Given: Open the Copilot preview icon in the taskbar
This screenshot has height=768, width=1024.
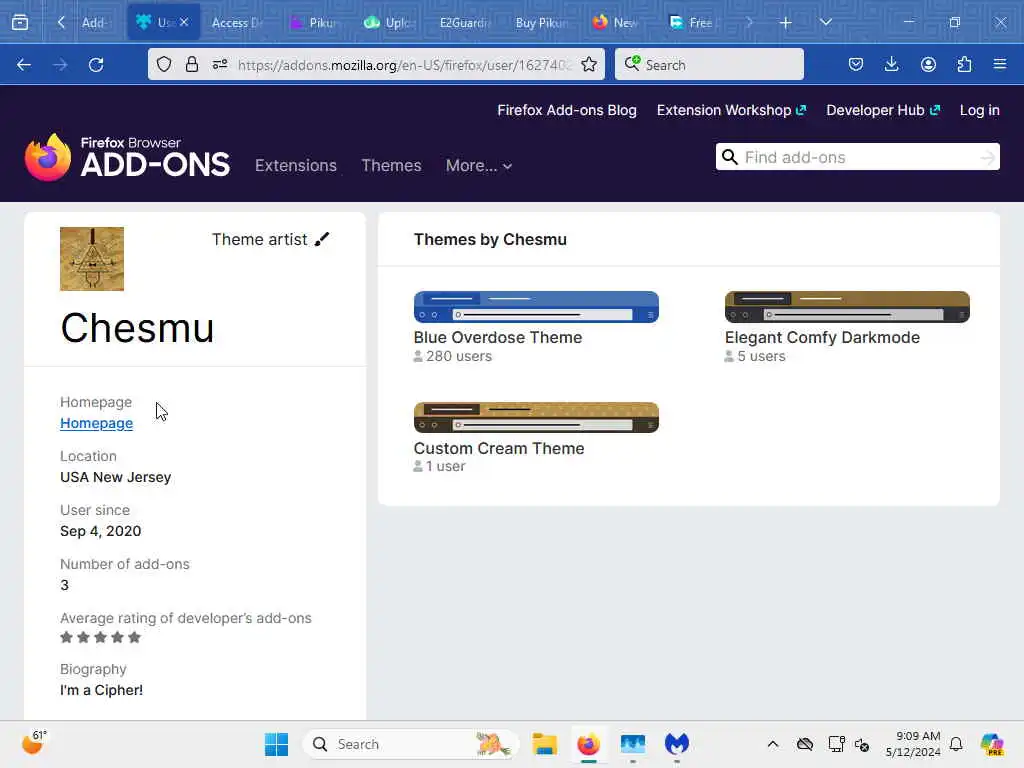Looking at the screenshot, I should [992, 744].
